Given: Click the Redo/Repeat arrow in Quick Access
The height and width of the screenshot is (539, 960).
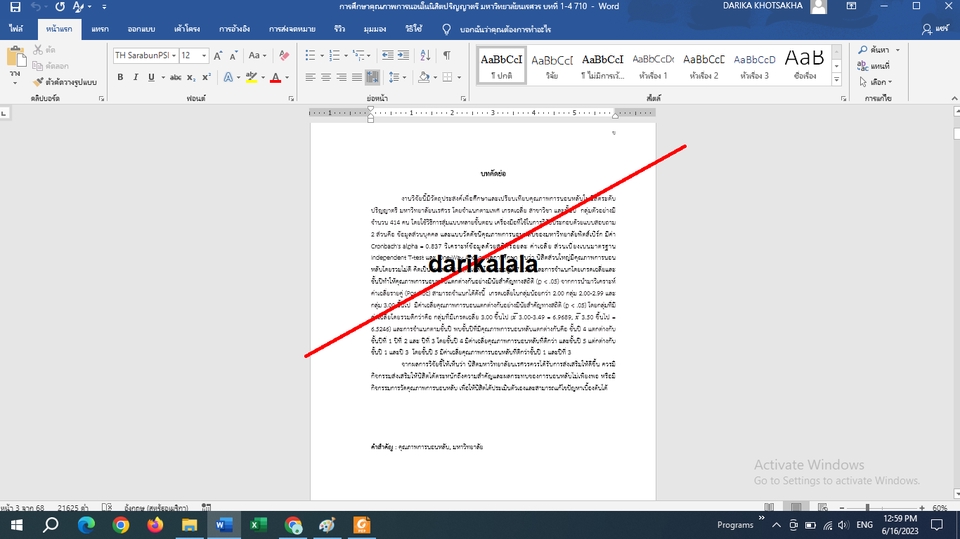Looking at the screenshot, I should coord(59,7).
